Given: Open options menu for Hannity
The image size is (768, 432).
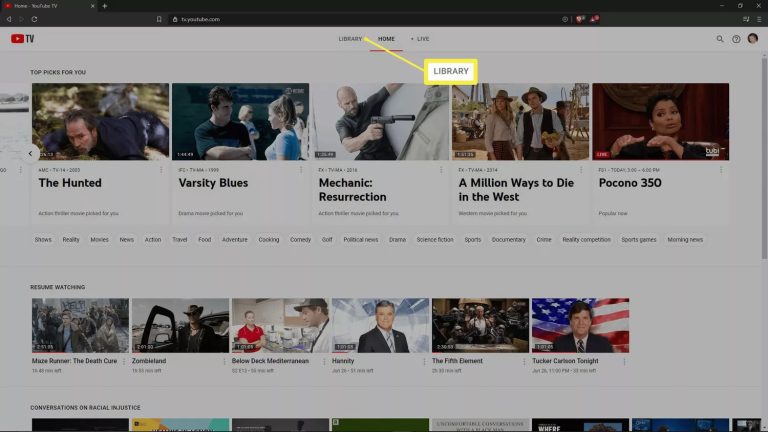Looking at the screenshot, I should click(x=424, y=361).
